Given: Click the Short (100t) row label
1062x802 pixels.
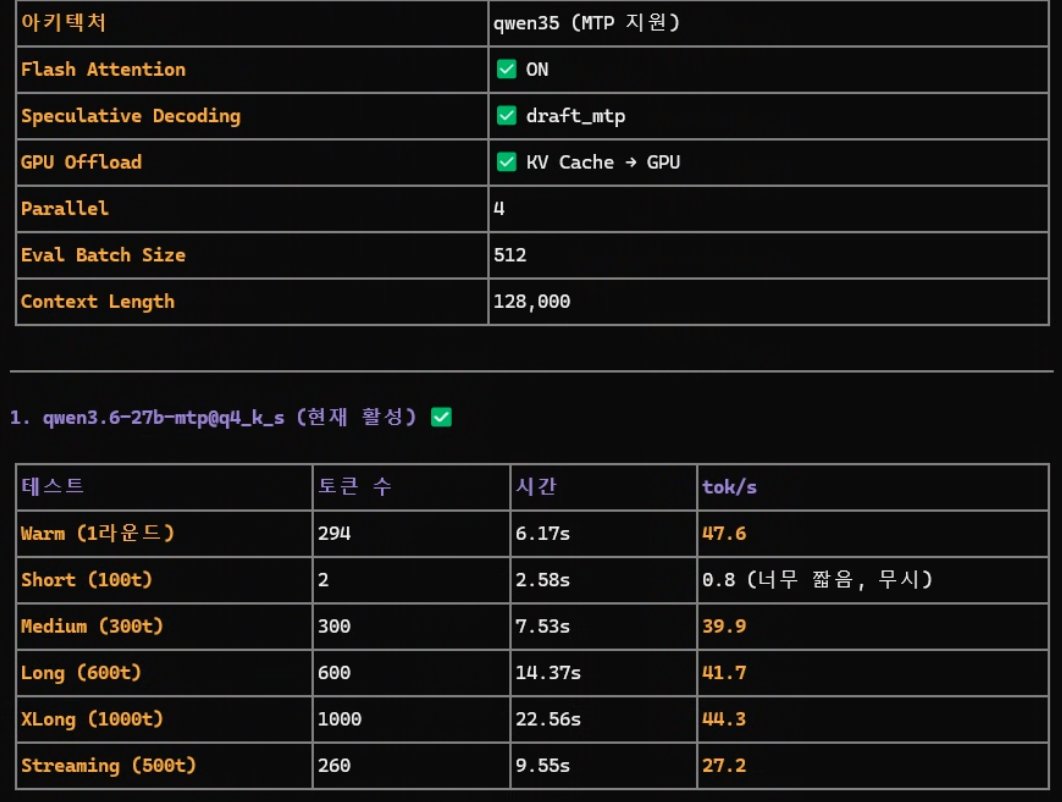Looking at the screenshot, I should 87,580.
